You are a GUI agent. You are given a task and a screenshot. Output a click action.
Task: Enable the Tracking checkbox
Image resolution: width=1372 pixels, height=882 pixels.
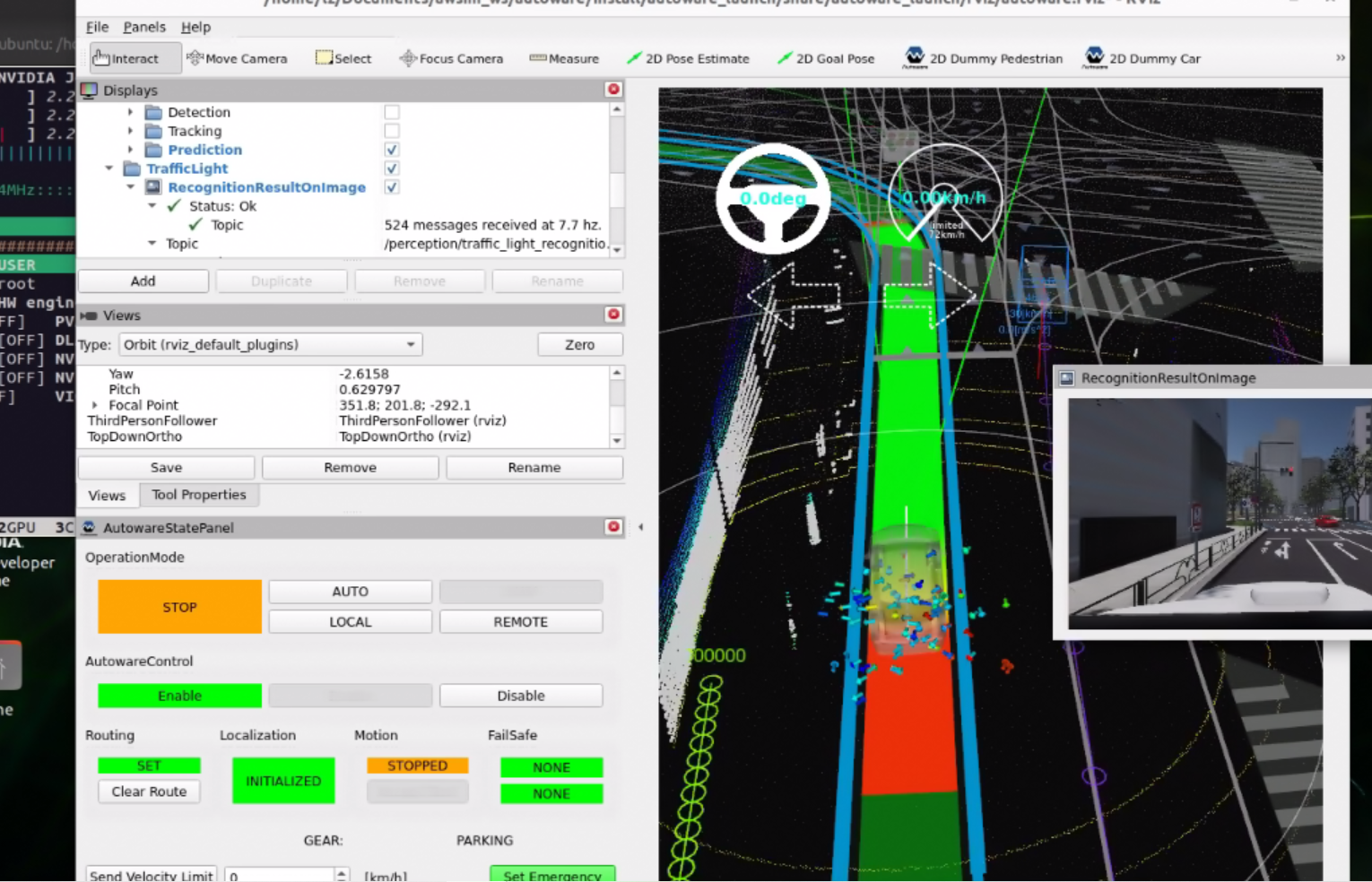pos(392,131)
